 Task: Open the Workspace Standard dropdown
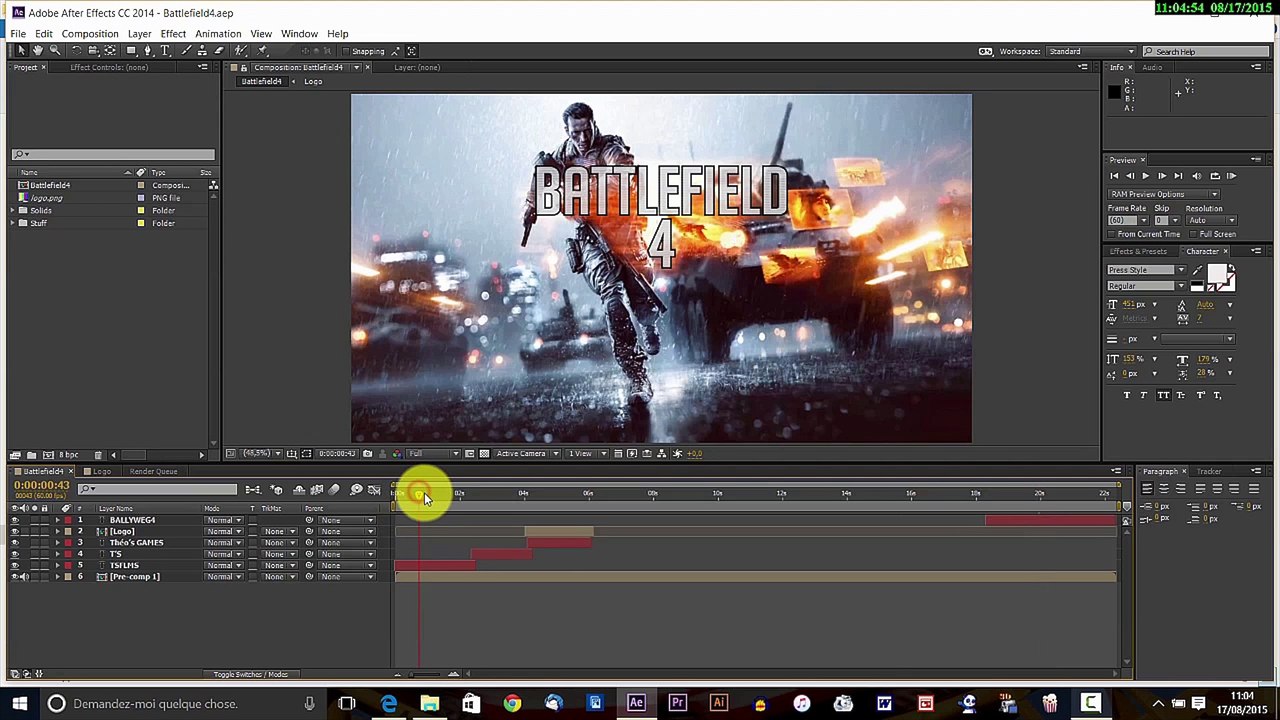pyautogui.click(x=1091, y=51)
